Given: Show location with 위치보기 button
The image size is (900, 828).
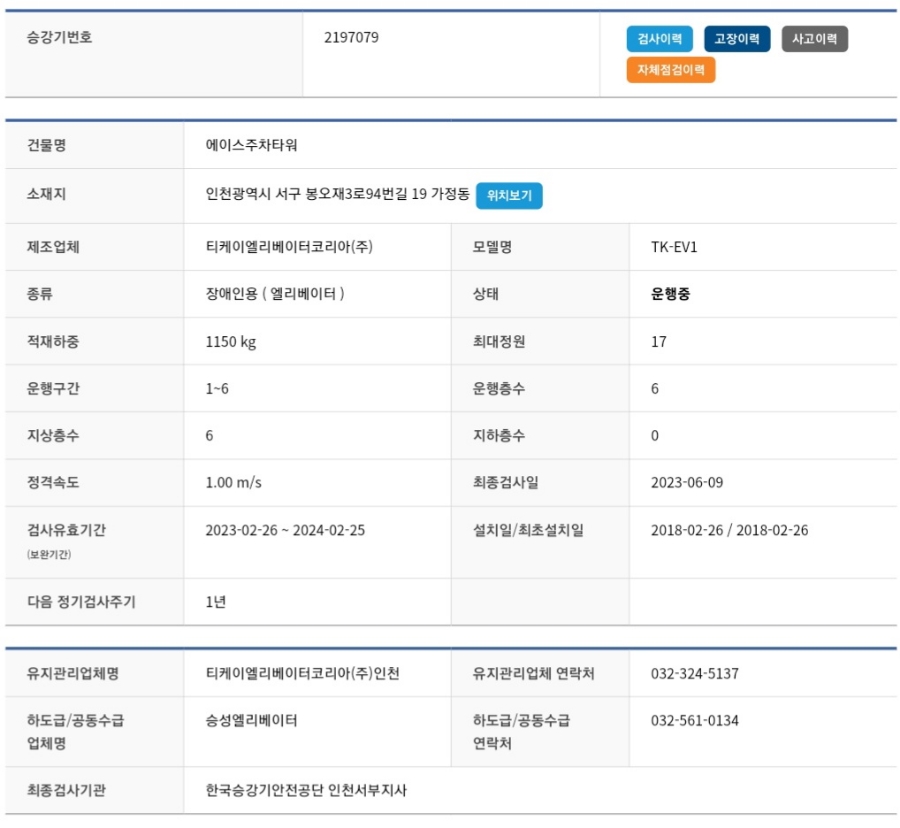Looking at the screenshot, I should click(509, 196).
